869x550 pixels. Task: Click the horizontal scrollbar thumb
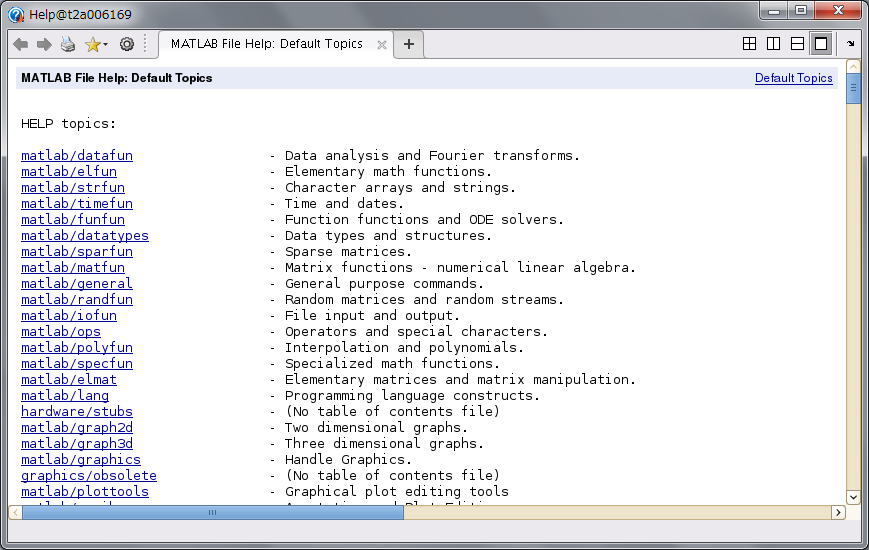213,513
